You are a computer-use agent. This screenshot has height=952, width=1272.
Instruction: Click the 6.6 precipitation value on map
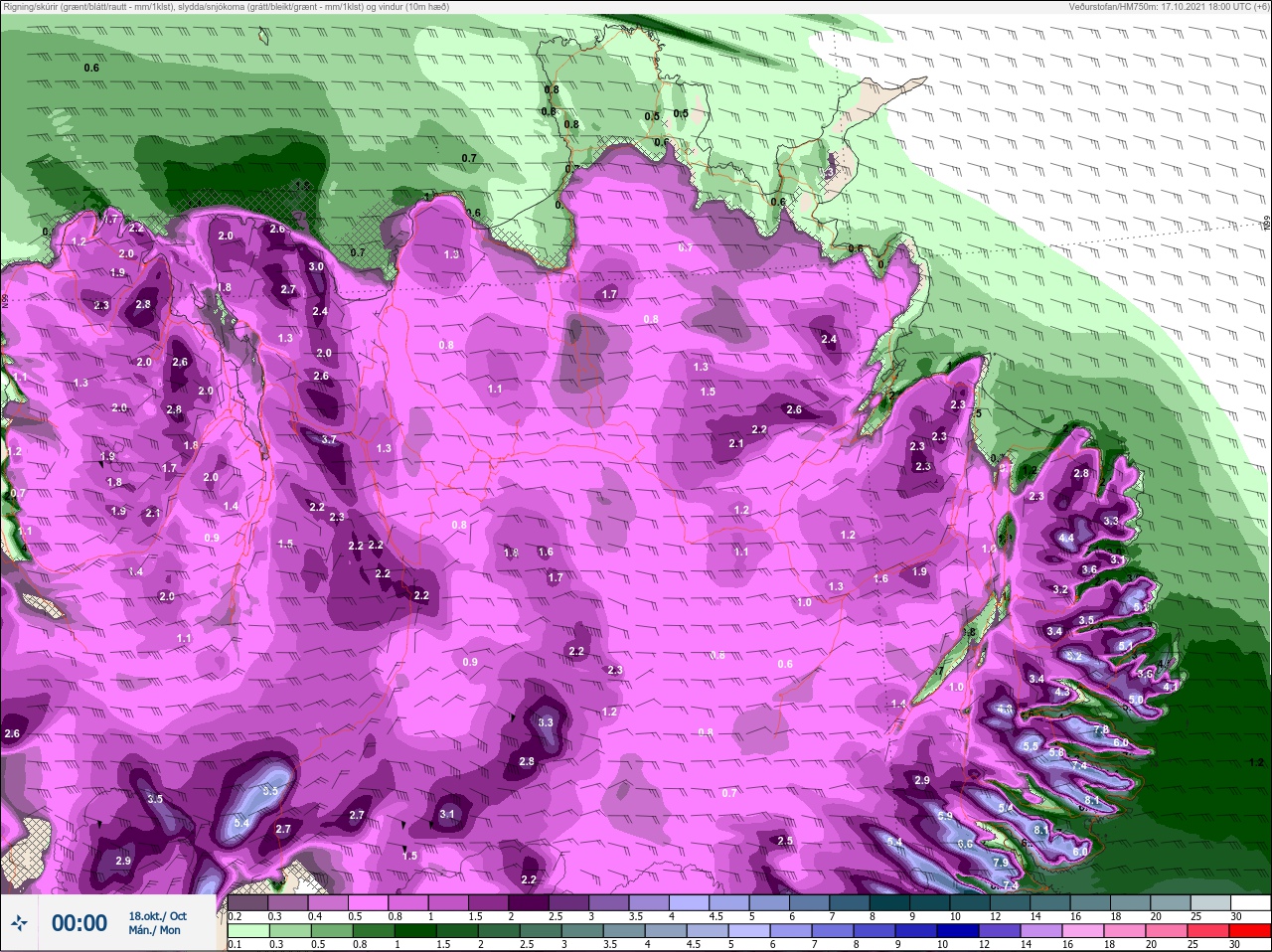tap(965, 844)
